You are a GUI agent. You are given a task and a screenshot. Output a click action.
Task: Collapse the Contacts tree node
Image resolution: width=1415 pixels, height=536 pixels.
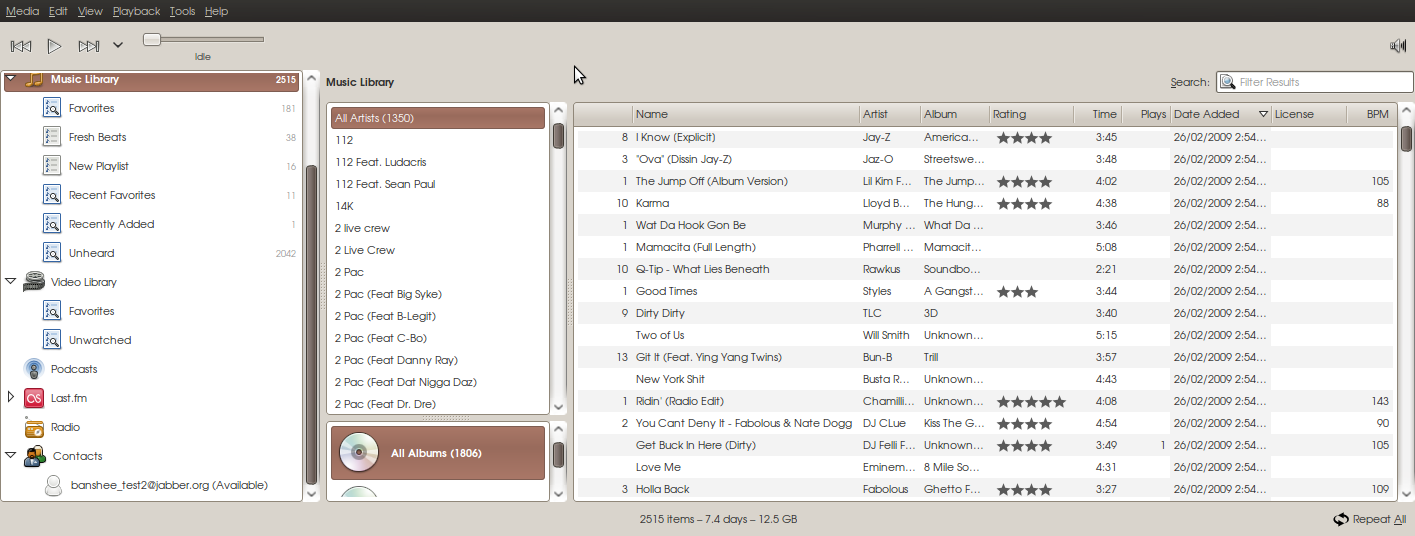[x=11, y=456]
